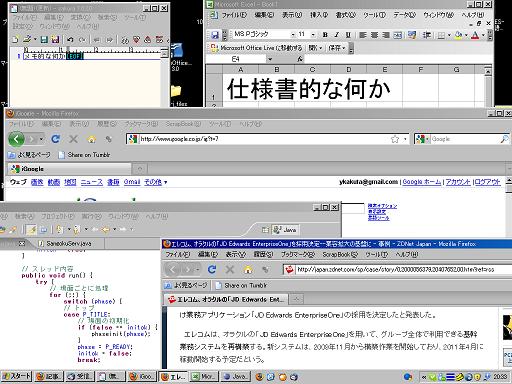The image size is (512, 384).
Task: Align cell text left in Excel
Action: click(x=363, y=34)
